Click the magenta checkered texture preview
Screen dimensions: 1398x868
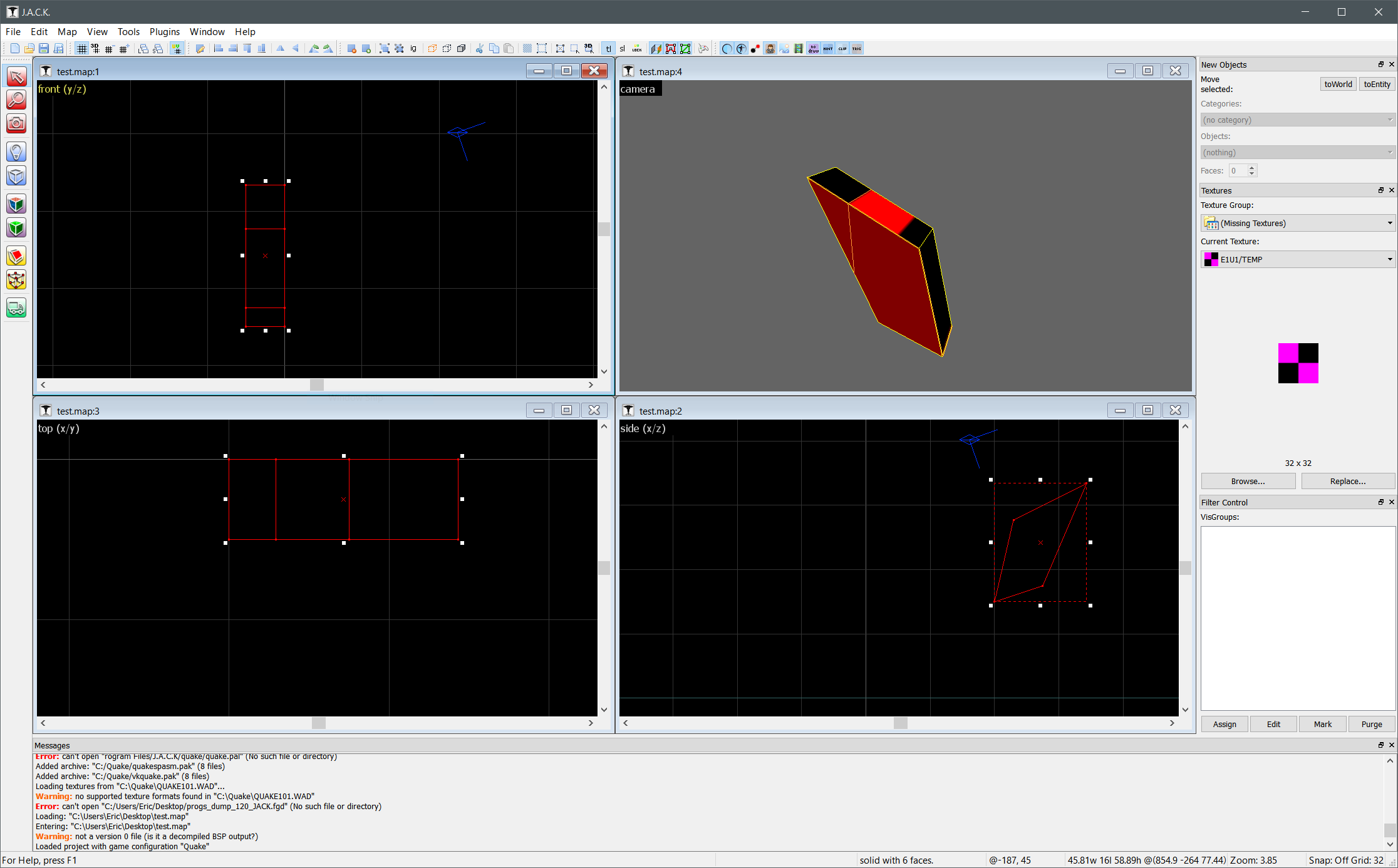tap(1298, 364)
